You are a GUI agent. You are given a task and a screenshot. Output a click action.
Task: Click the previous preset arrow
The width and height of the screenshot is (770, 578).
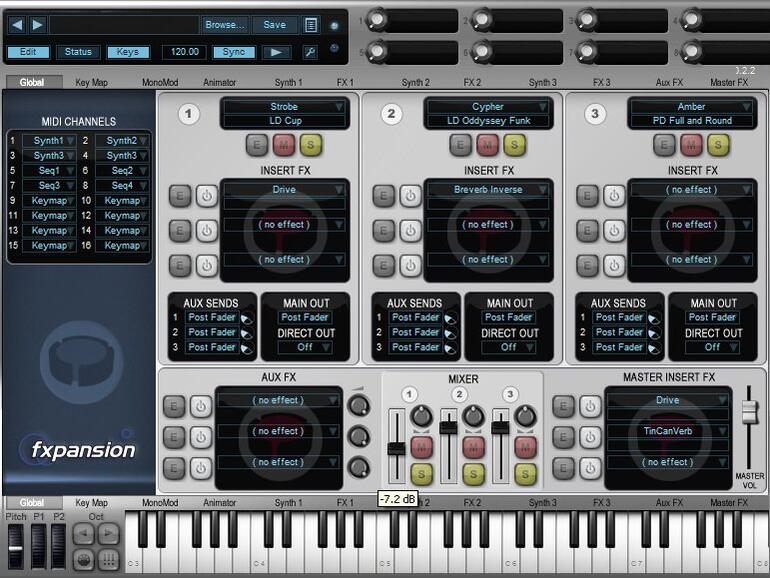[x=17, y=25]
